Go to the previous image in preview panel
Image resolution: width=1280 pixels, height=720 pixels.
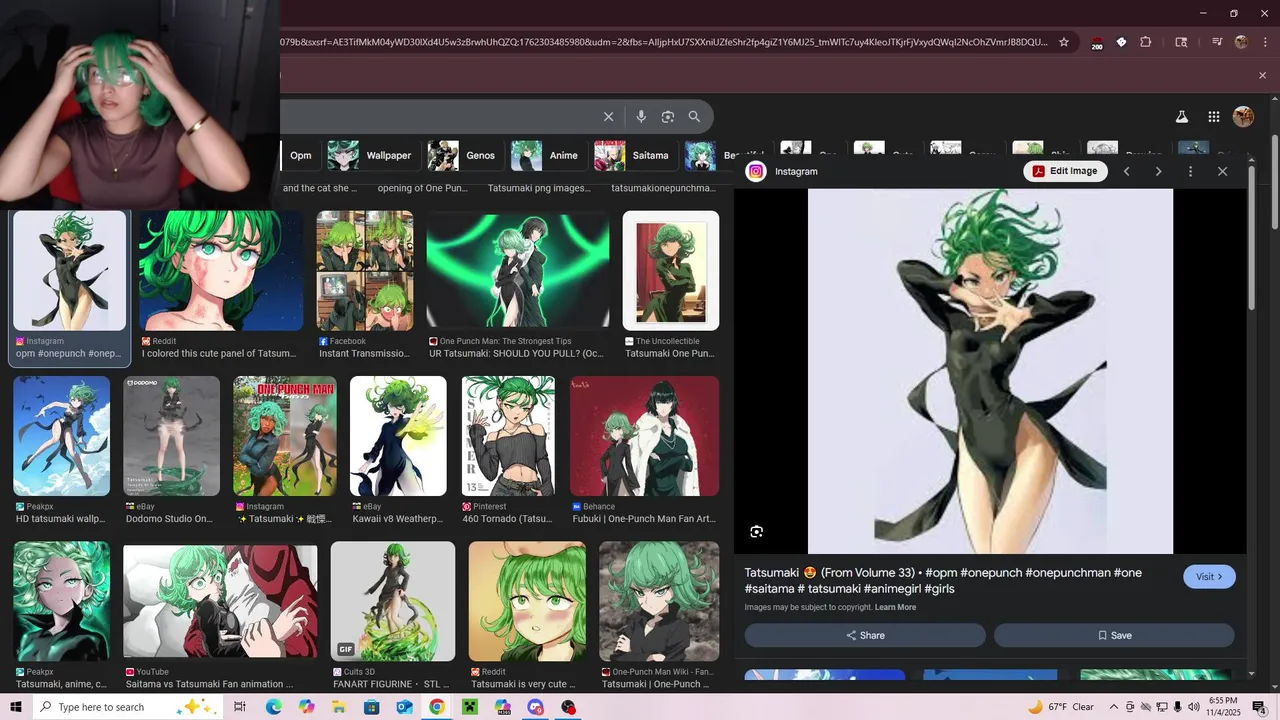[x=1126, y=171]
